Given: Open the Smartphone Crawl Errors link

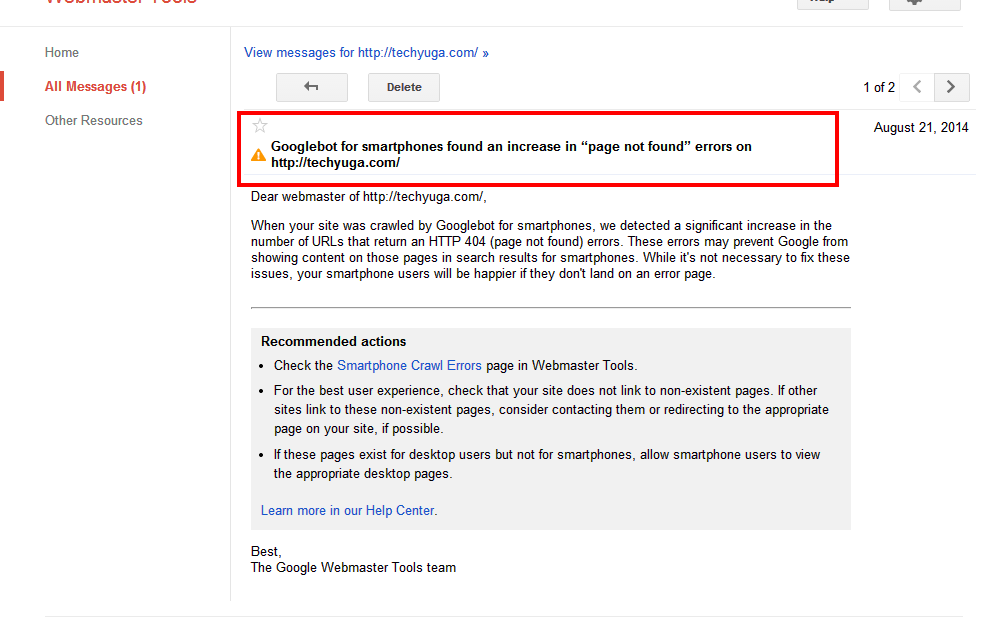Looking at the screenshot, I should (x=409, y=365).
